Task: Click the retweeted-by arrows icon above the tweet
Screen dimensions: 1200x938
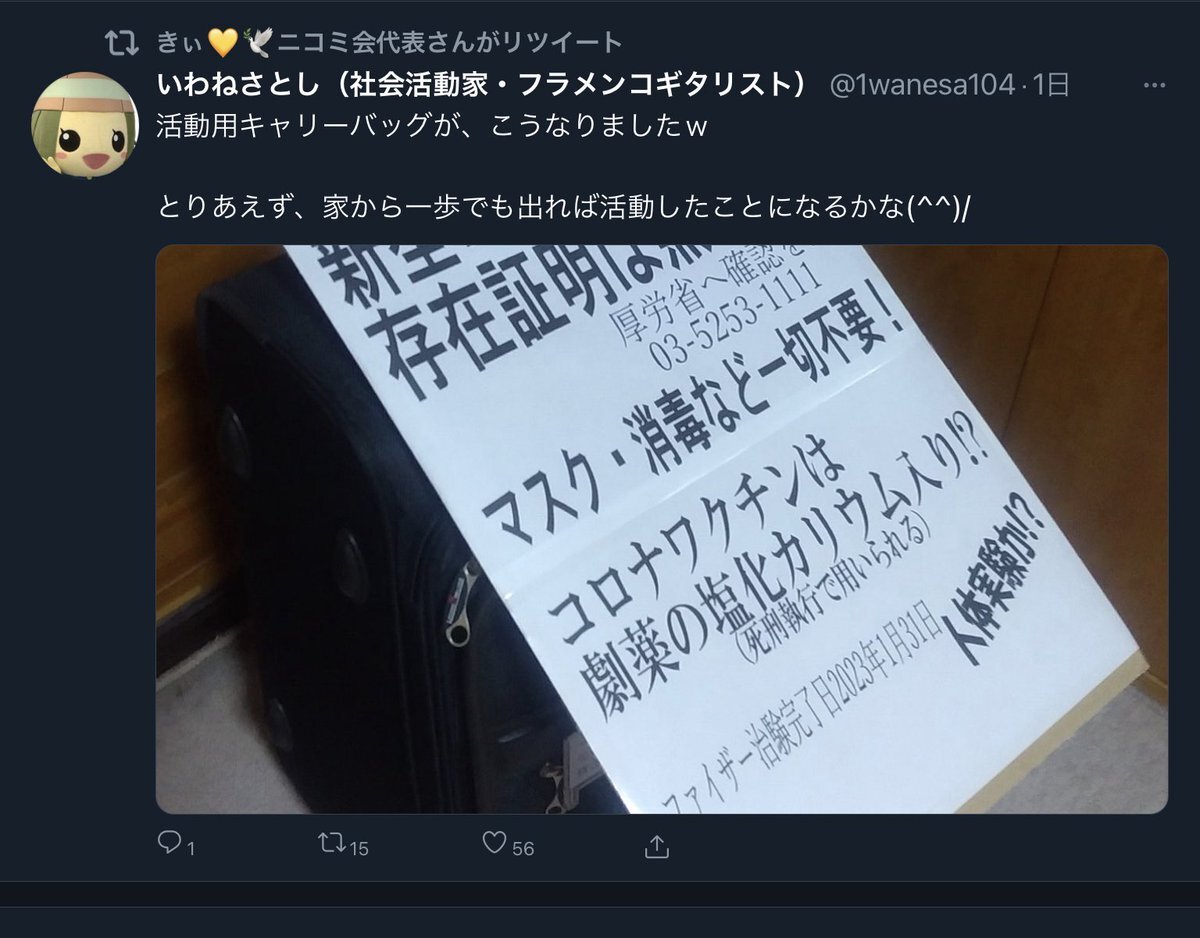Action: click(121, 42)
